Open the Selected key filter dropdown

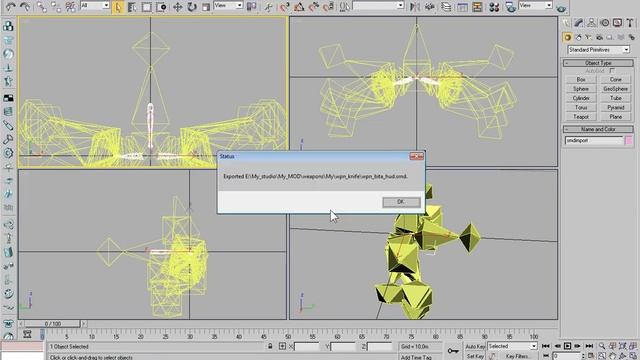(512, 346)
